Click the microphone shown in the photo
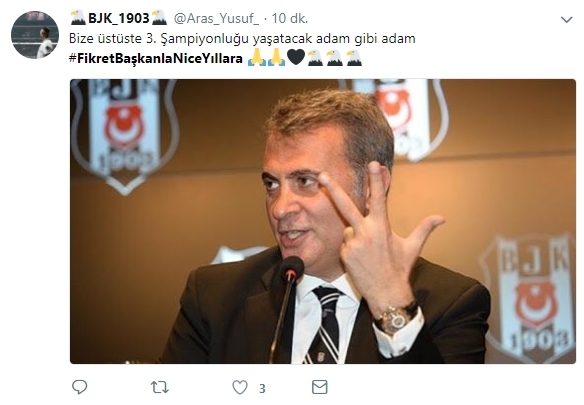The height and width of the screenshot is (405, 584). (291, 269)
